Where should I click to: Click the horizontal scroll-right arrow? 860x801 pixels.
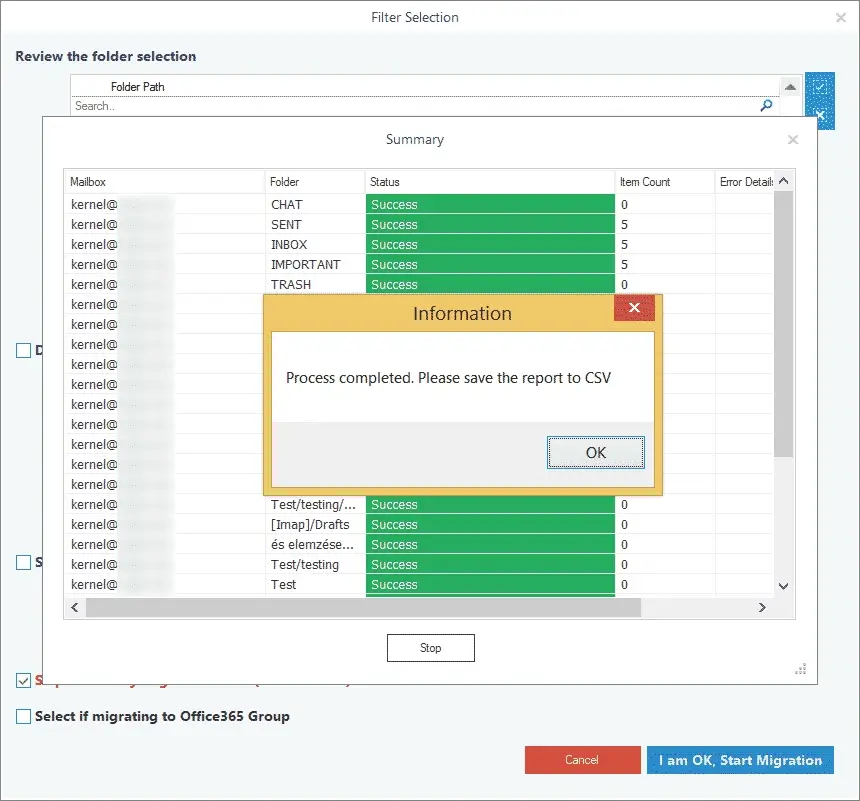tap(762, 607)
